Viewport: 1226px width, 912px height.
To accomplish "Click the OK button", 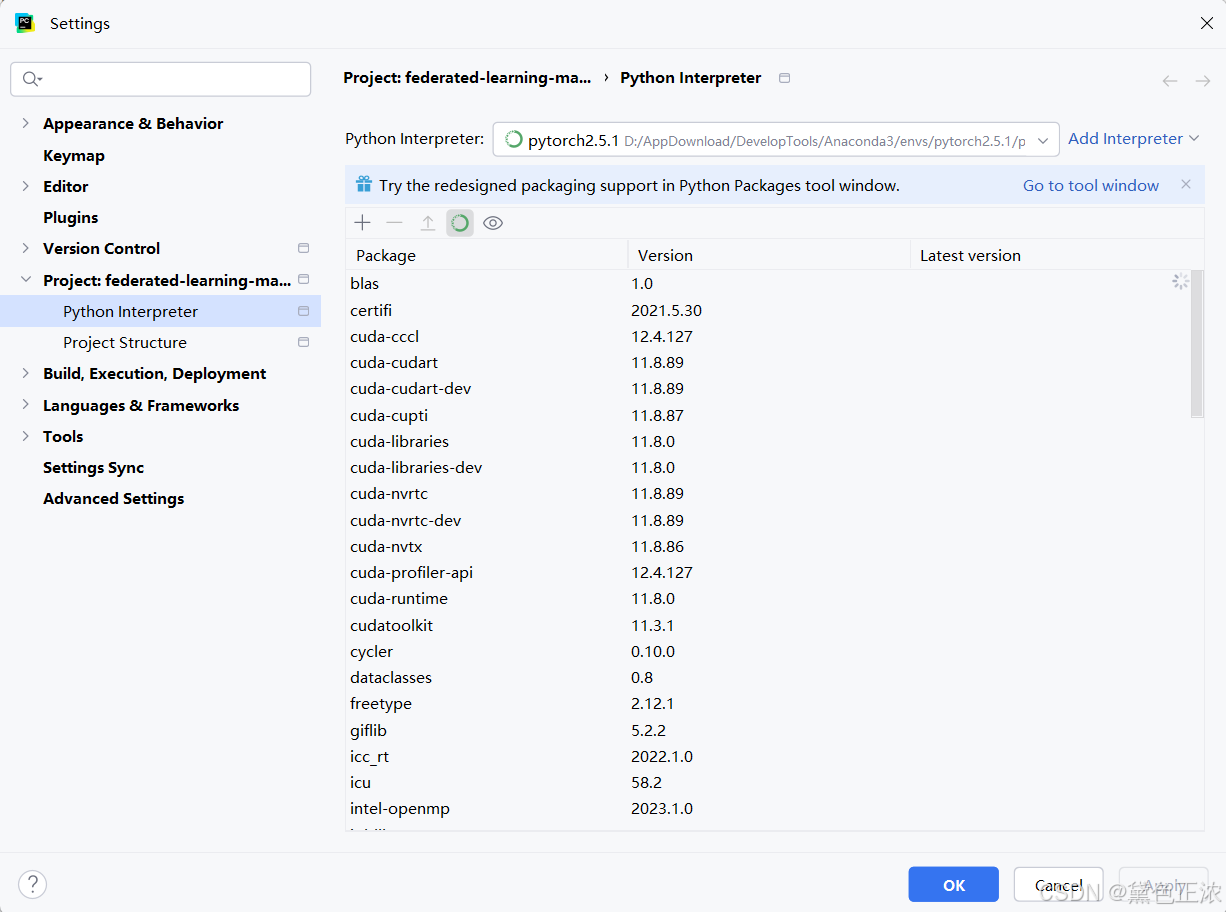I will tap(954, 885).
